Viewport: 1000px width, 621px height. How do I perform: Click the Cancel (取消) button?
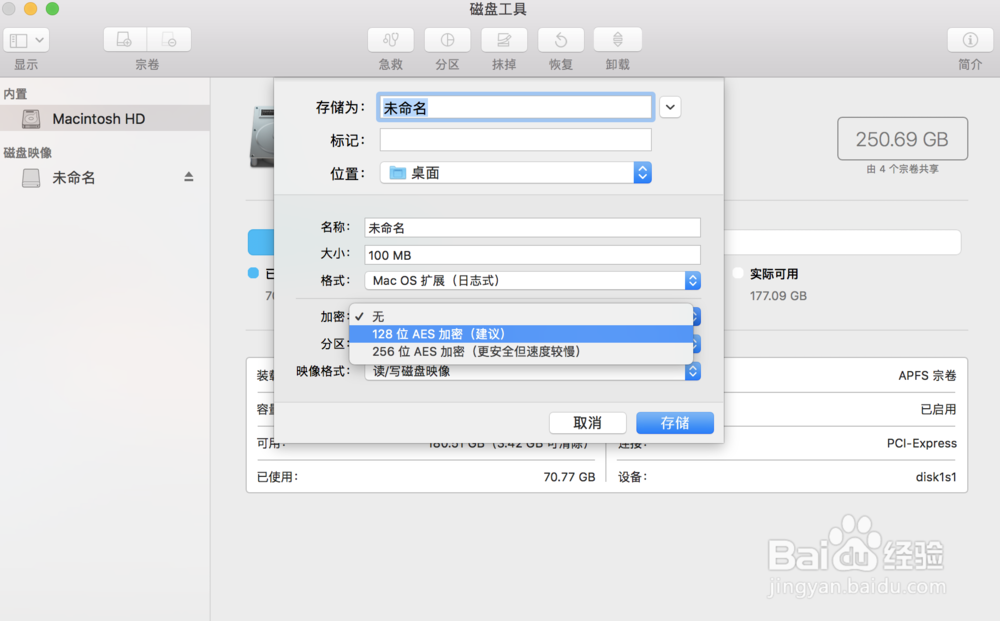coord(587,423)
